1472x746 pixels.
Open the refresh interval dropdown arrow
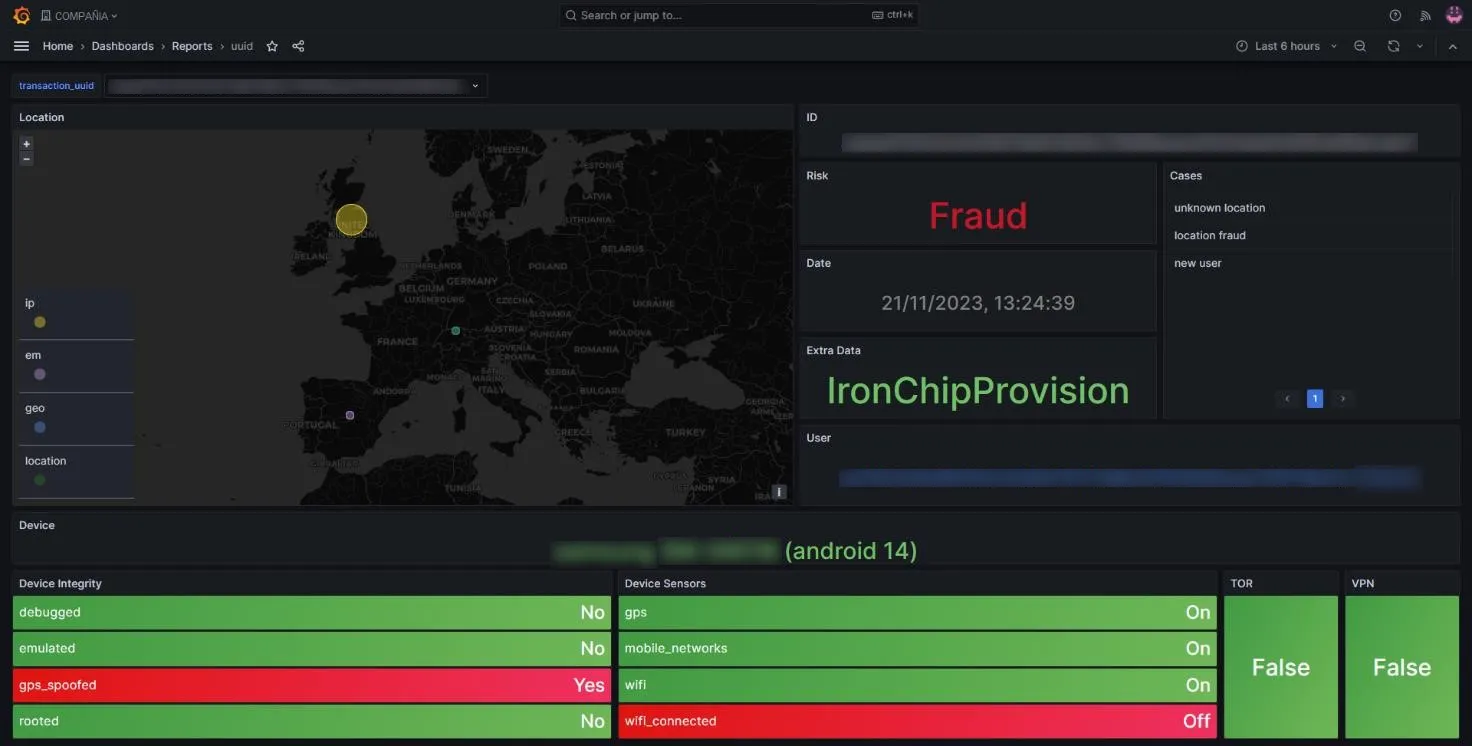point(1419,46)
